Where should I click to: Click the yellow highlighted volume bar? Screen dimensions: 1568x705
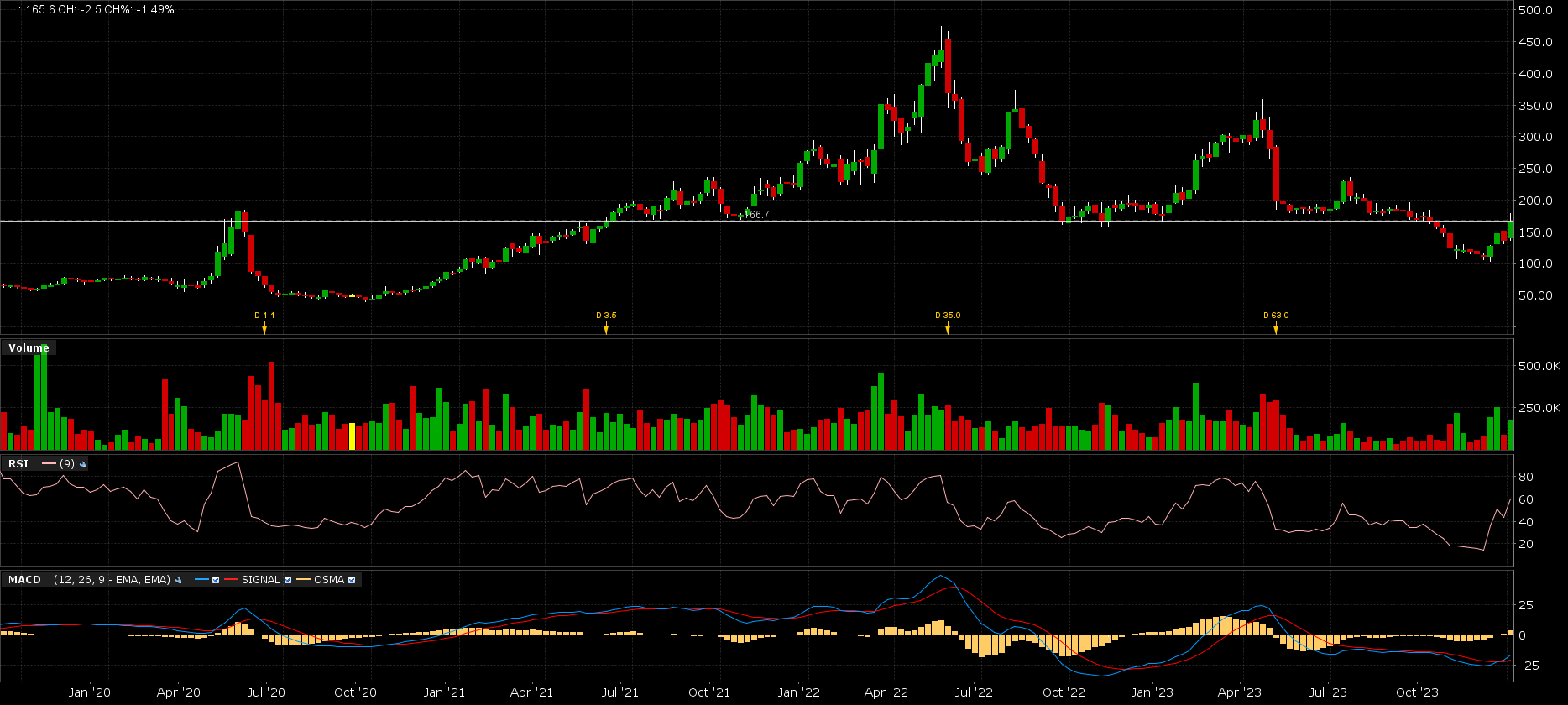[352, 436]
